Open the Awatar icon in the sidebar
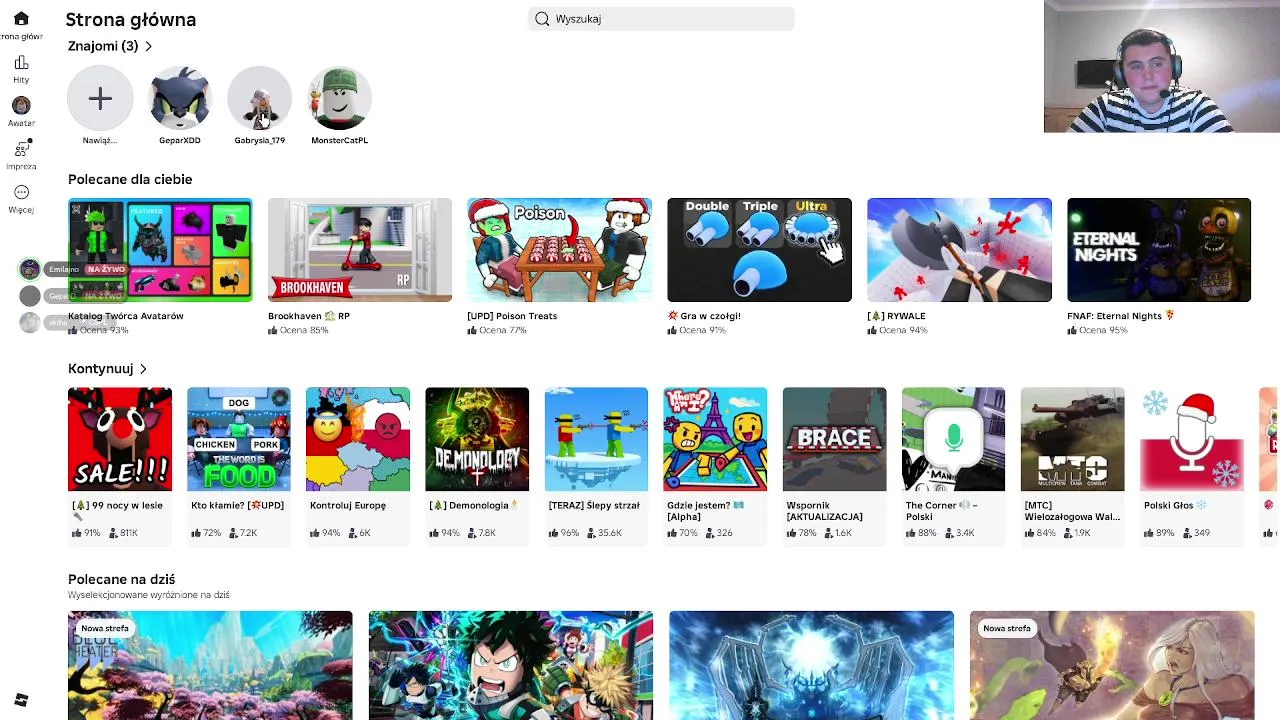The width and height of the screenshot is (1280, 720). click(x=21, y=105)
